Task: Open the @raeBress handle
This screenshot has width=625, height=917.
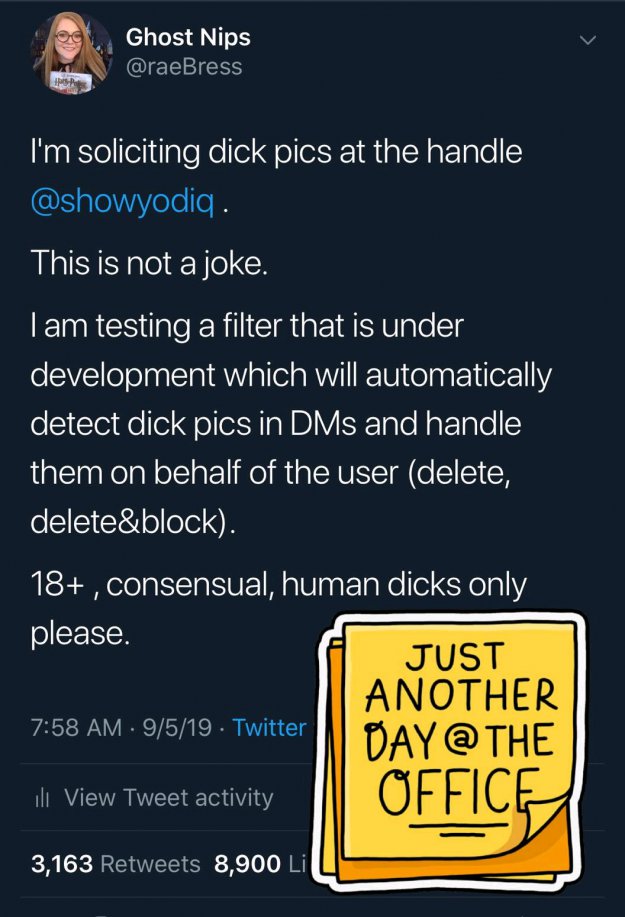Action: (184, 67)
